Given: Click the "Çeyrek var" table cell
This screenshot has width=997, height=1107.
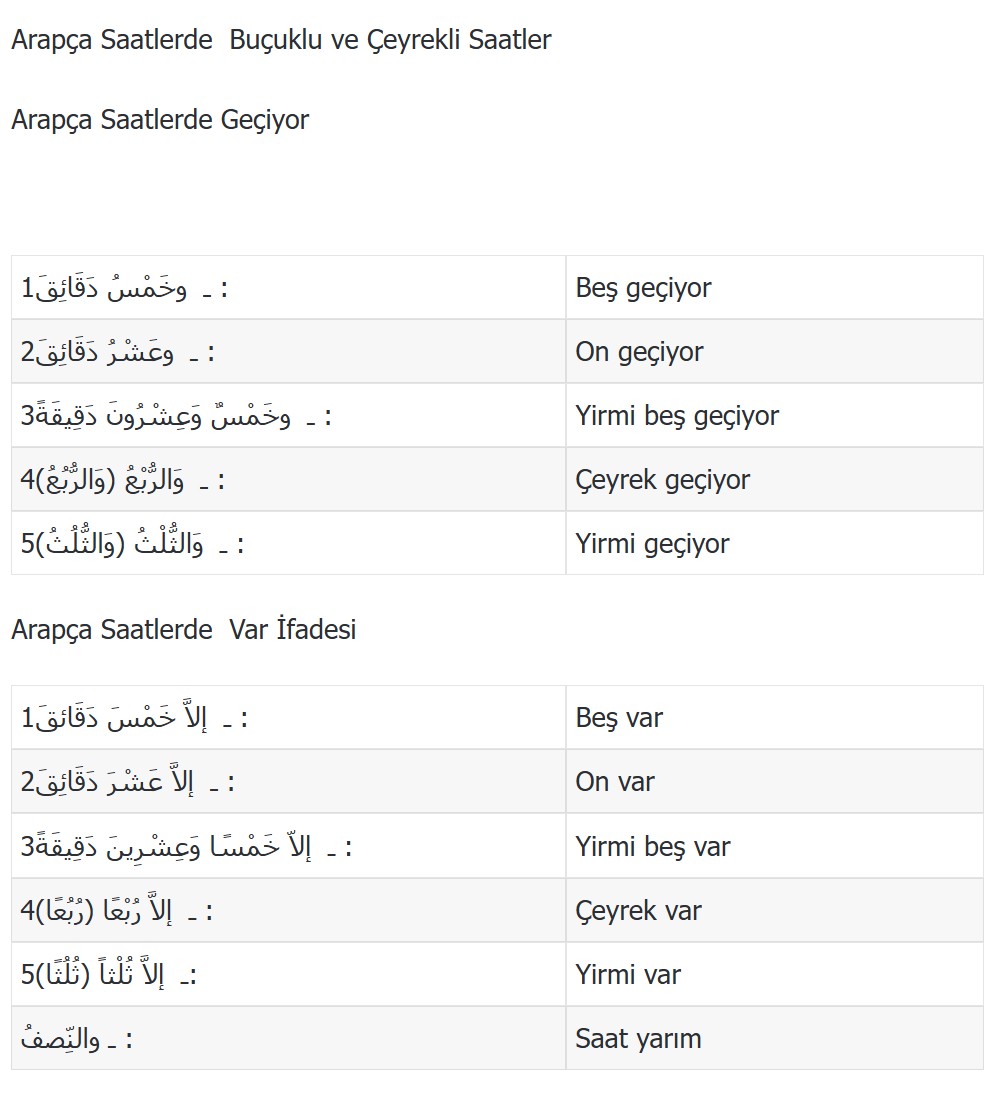Looking at the screenshot, I should (638, 911).
